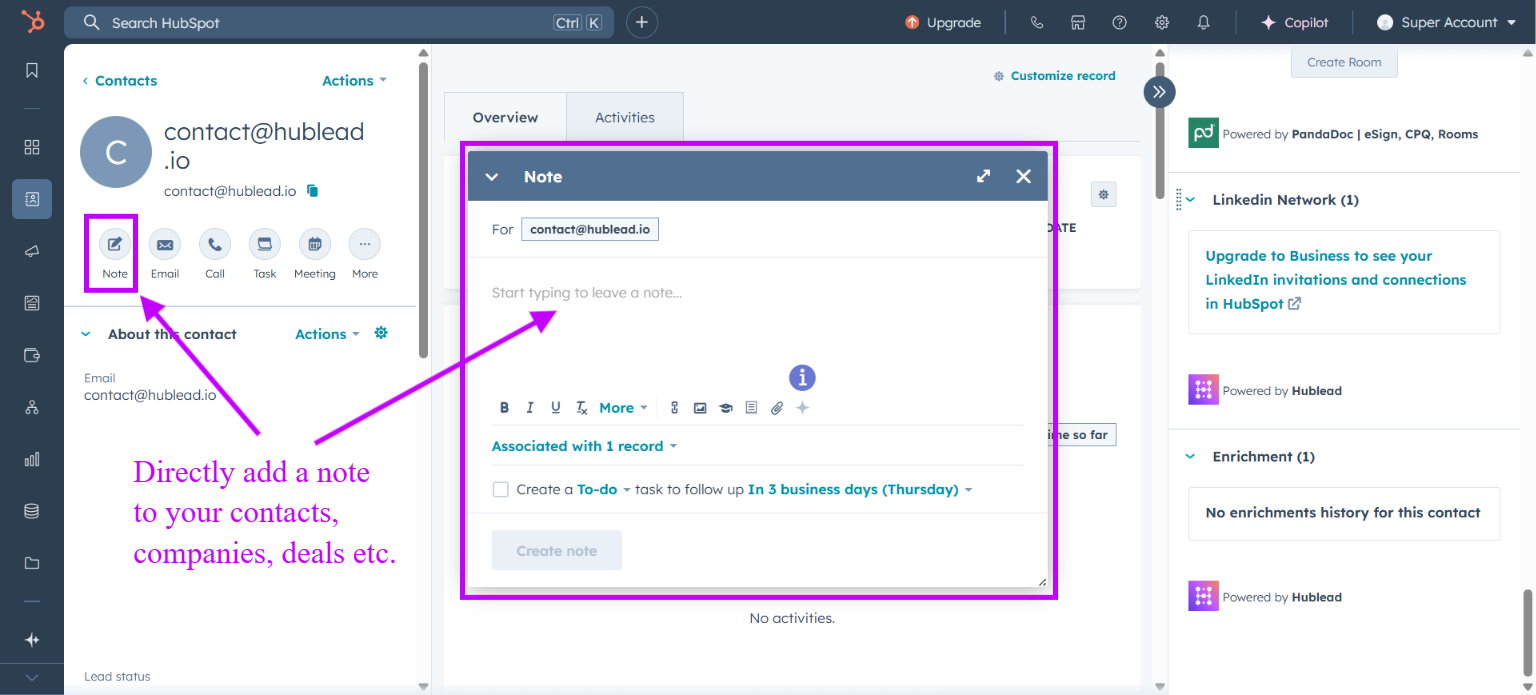Click the Create Room button

point(1344,62)
